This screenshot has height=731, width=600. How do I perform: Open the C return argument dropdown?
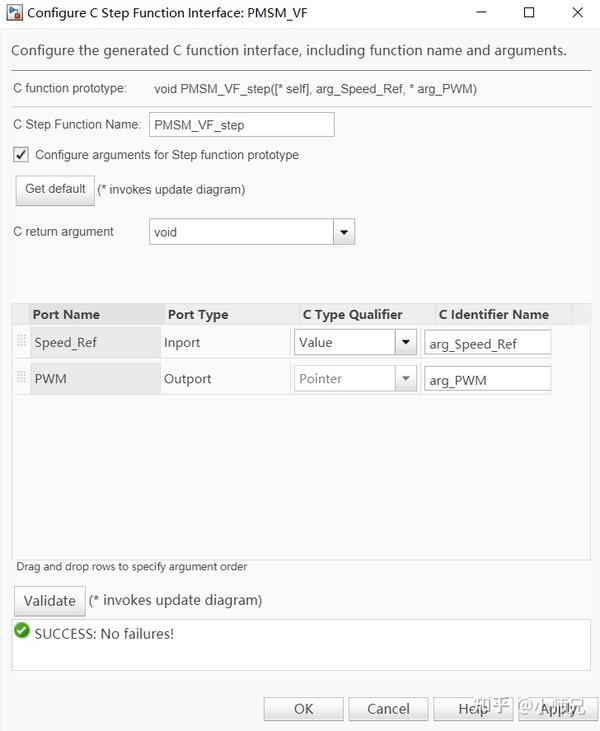point(344,232)
